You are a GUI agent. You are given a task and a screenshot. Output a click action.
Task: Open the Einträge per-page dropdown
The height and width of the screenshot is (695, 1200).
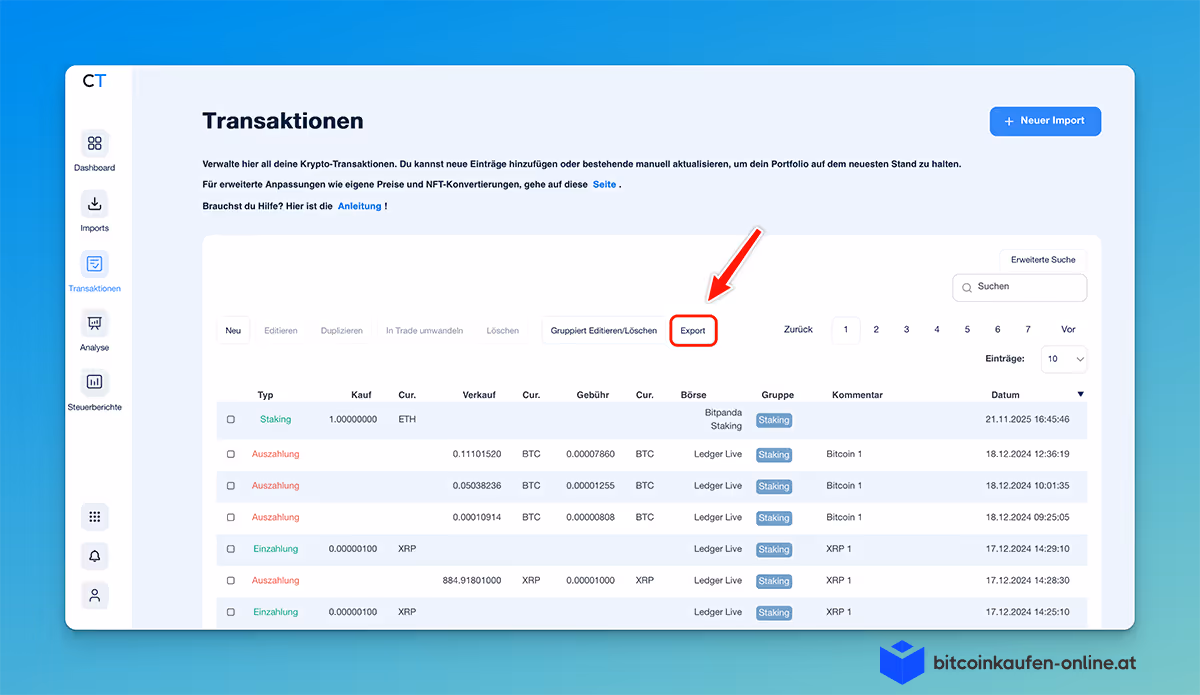tap(1063, 359)
